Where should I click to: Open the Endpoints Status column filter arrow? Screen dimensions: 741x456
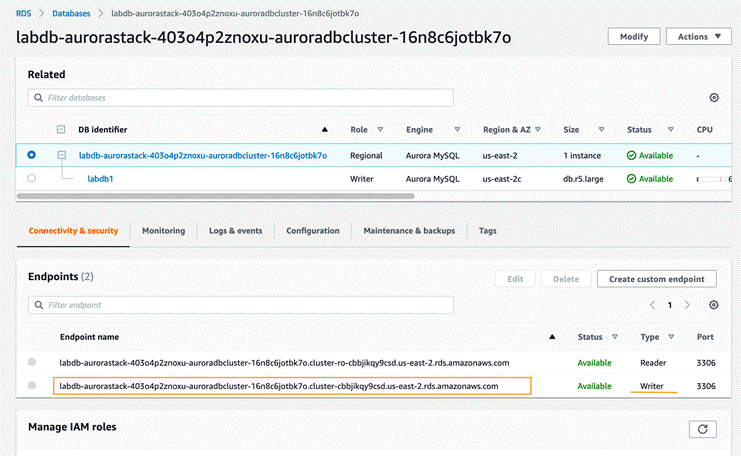(615, 337)
